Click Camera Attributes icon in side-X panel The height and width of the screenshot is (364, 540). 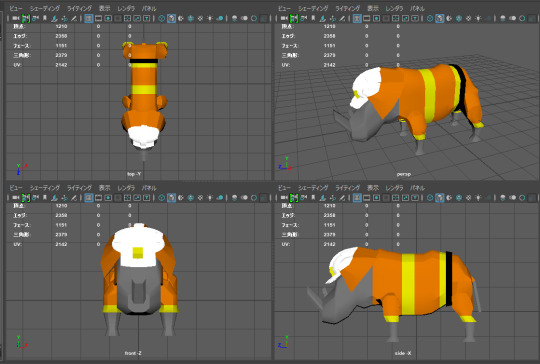coord(303,198)
